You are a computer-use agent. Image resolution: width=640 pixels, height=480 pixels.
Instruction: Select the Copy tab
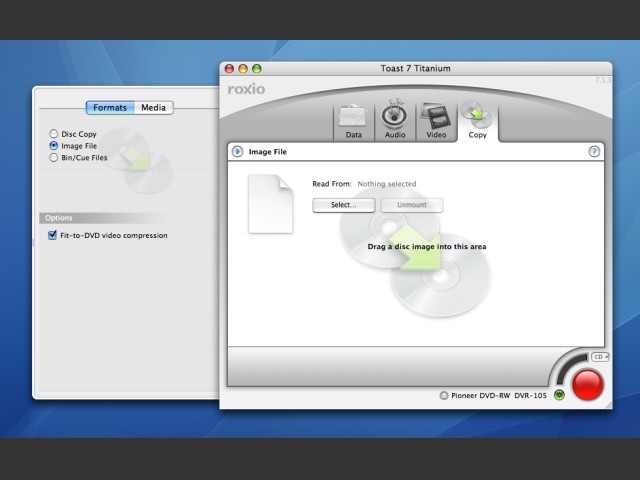(x=478, y=121)
